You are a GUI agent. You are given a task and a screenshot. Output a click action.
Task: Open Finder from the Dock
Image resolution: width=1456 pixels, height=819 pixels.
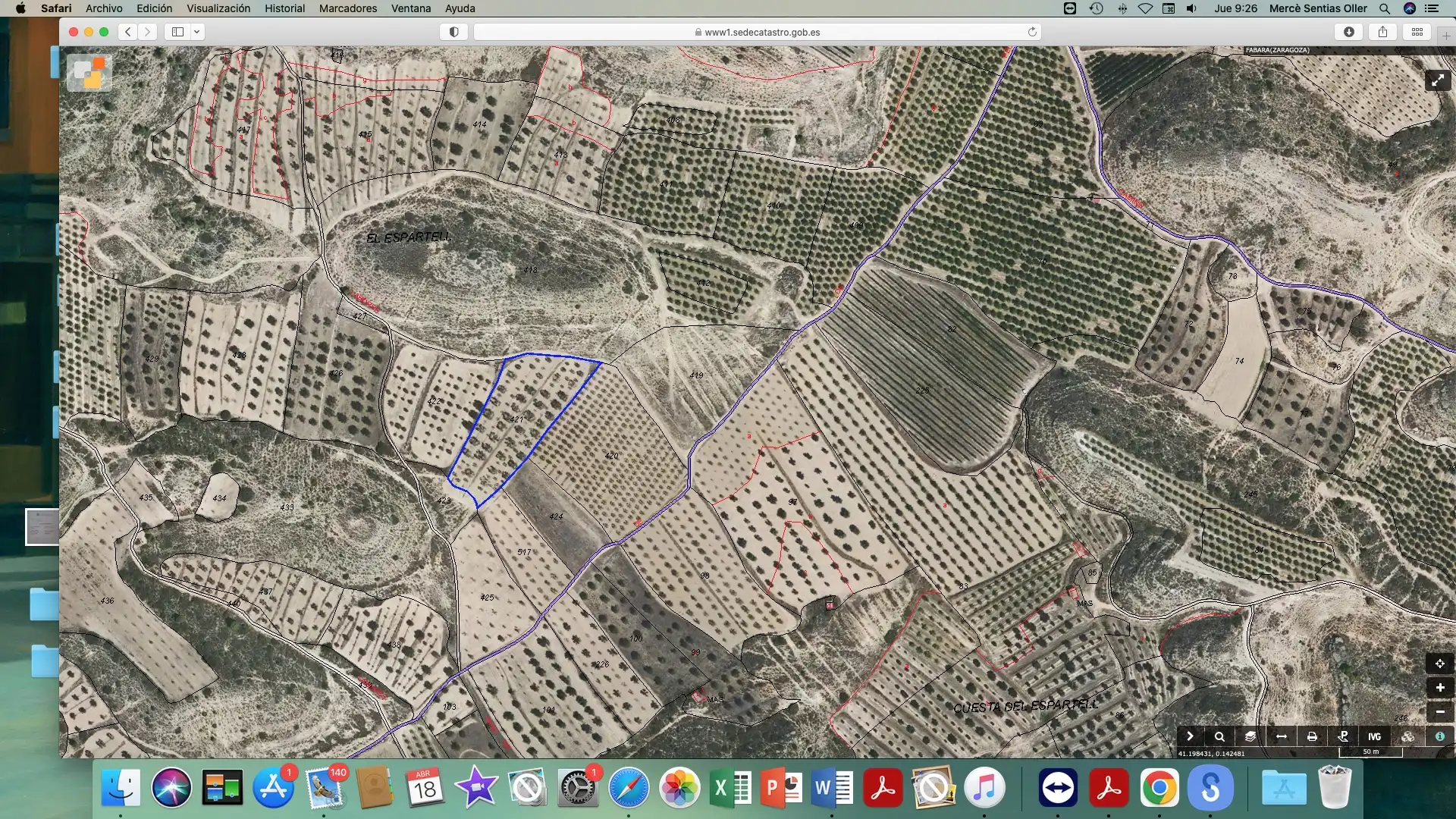[x=121, y=788]
